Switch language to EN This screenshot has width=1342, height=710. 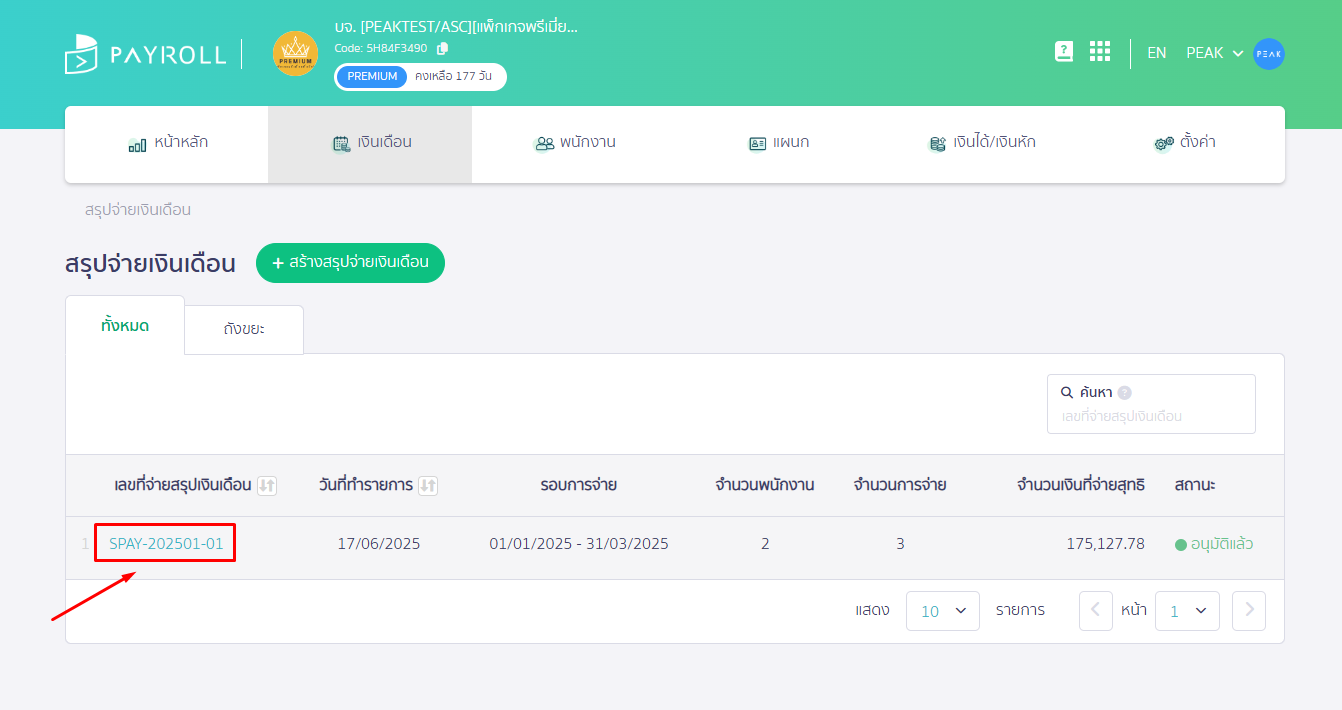1157,53
